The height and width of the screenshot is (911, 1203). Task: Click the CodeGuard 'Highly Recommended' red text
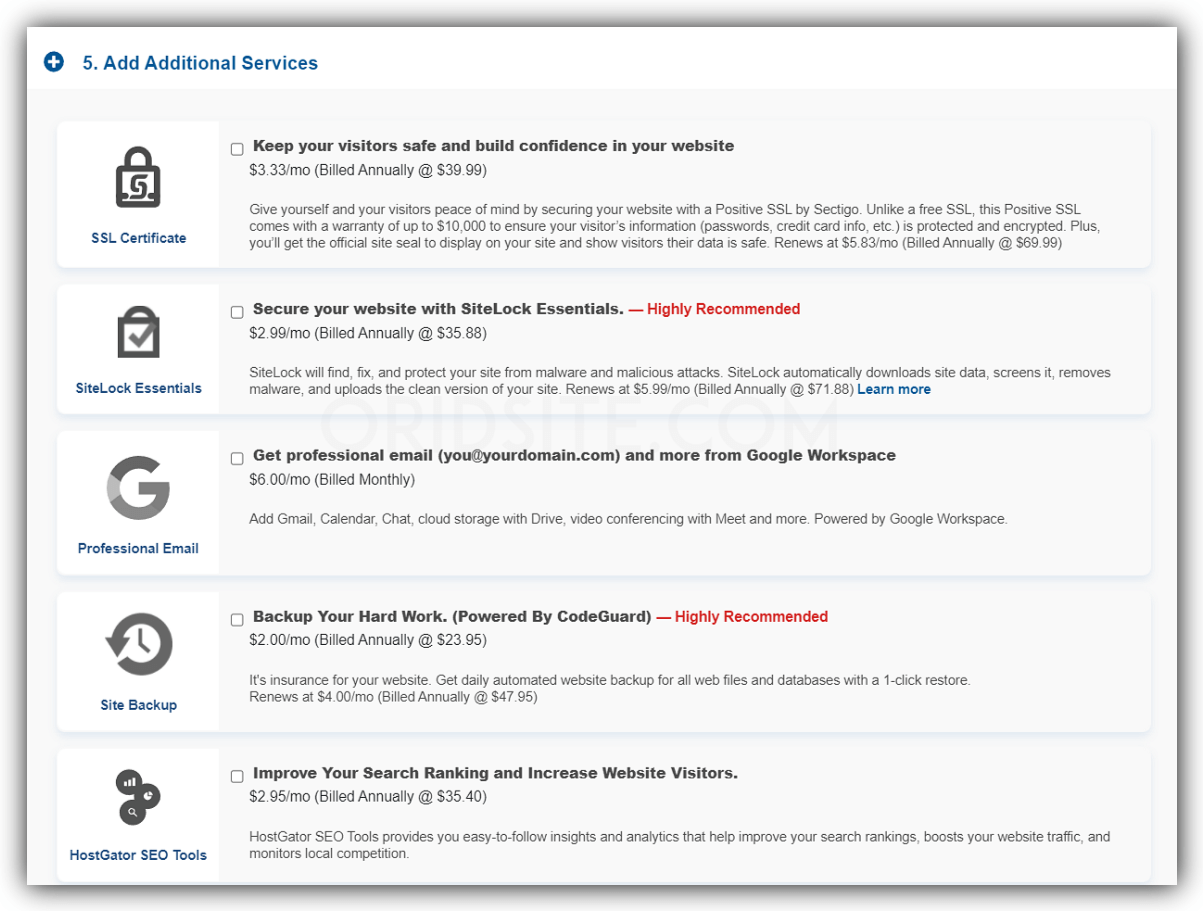pyautogui.click(x=742, y=616)
